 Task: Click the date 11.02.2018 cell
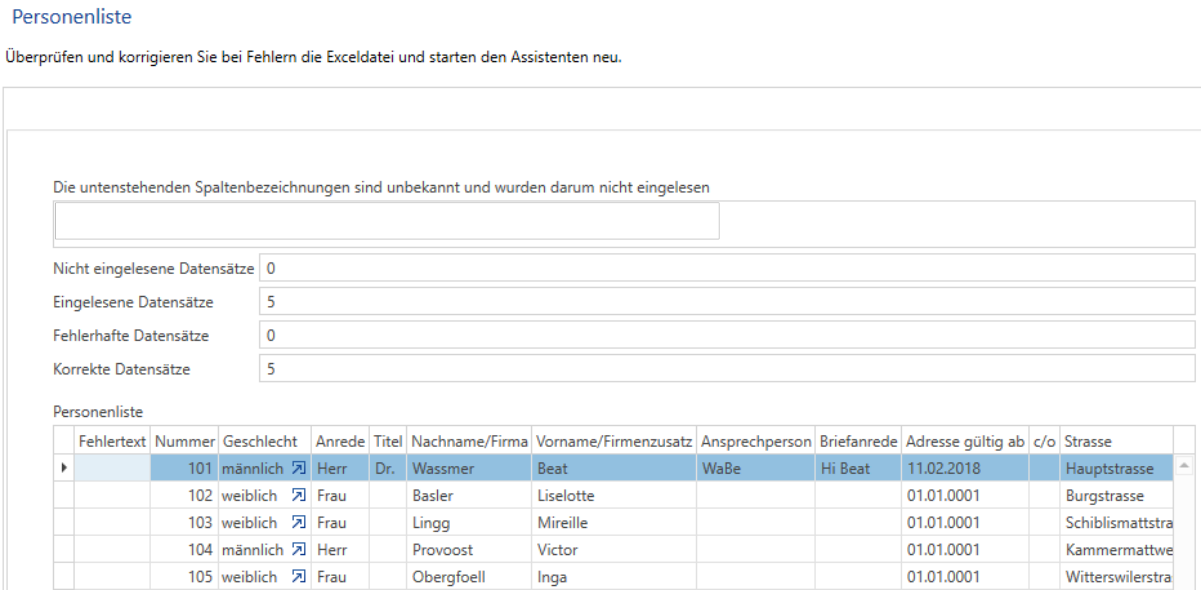pyautogui.click(x=965, y=468)
